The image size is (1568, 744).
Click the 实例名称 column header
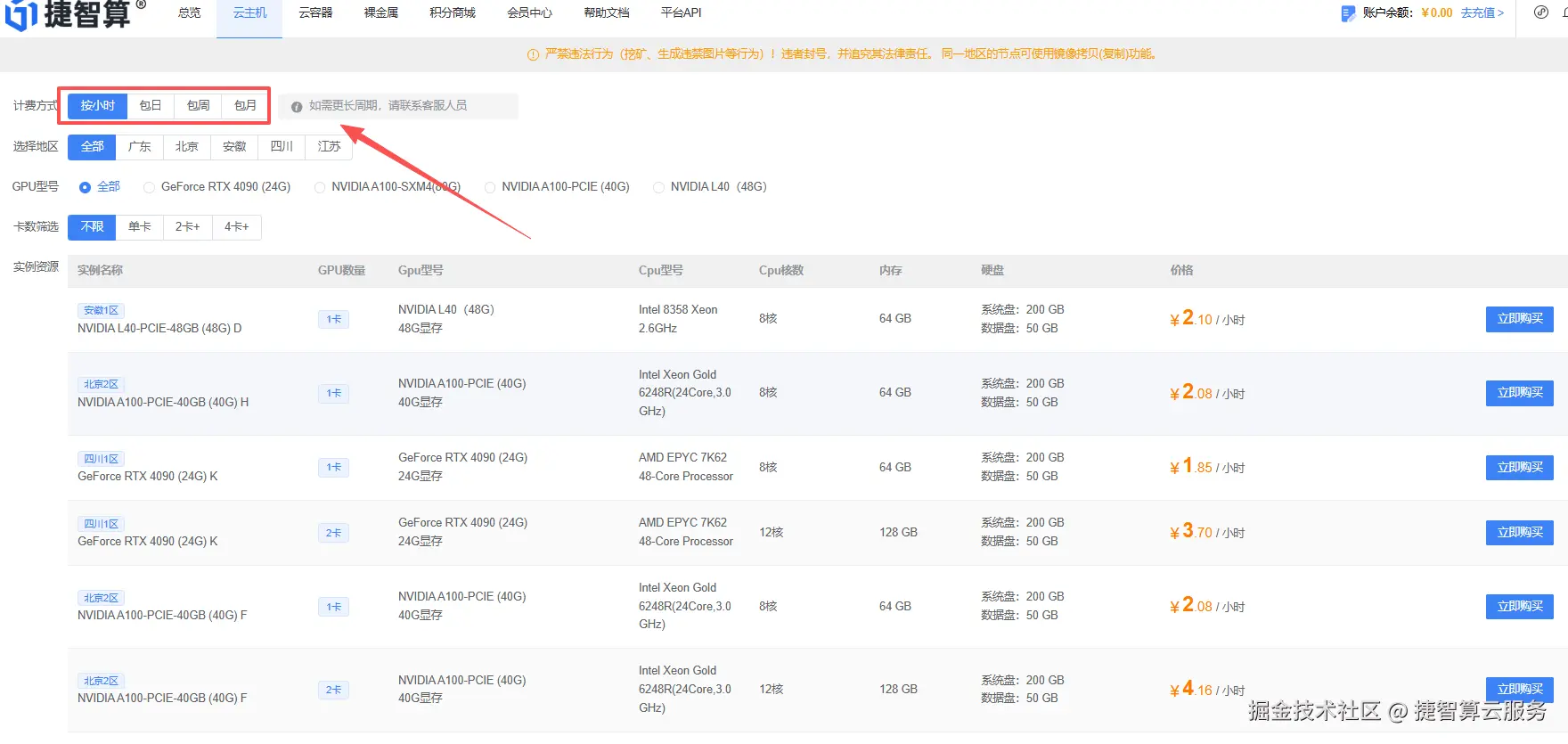(100, 271)
